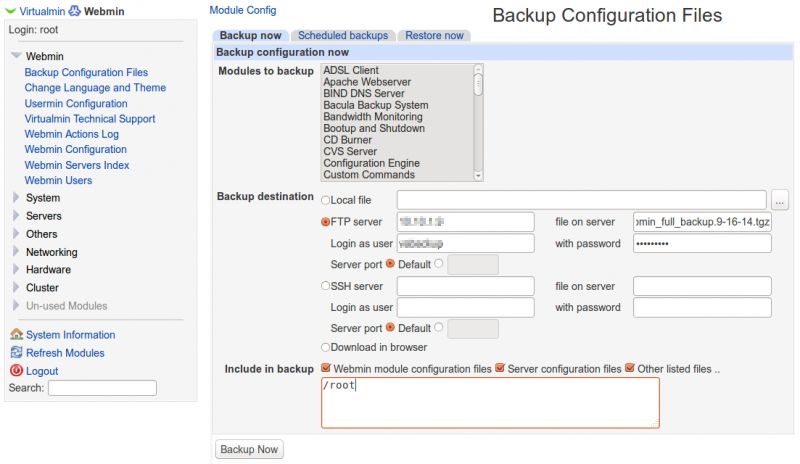Click the Local file path field
This screenshot has height=464, width=800.
tap(582, 200)
